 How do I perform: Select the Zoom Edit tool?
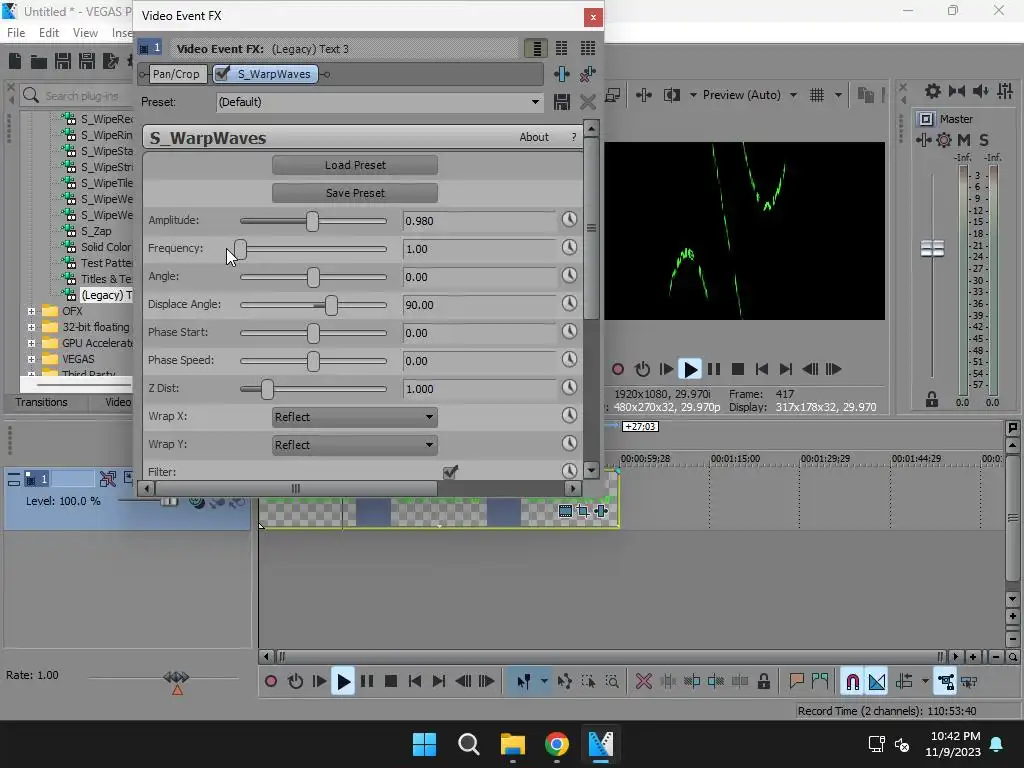click(613, 682)
